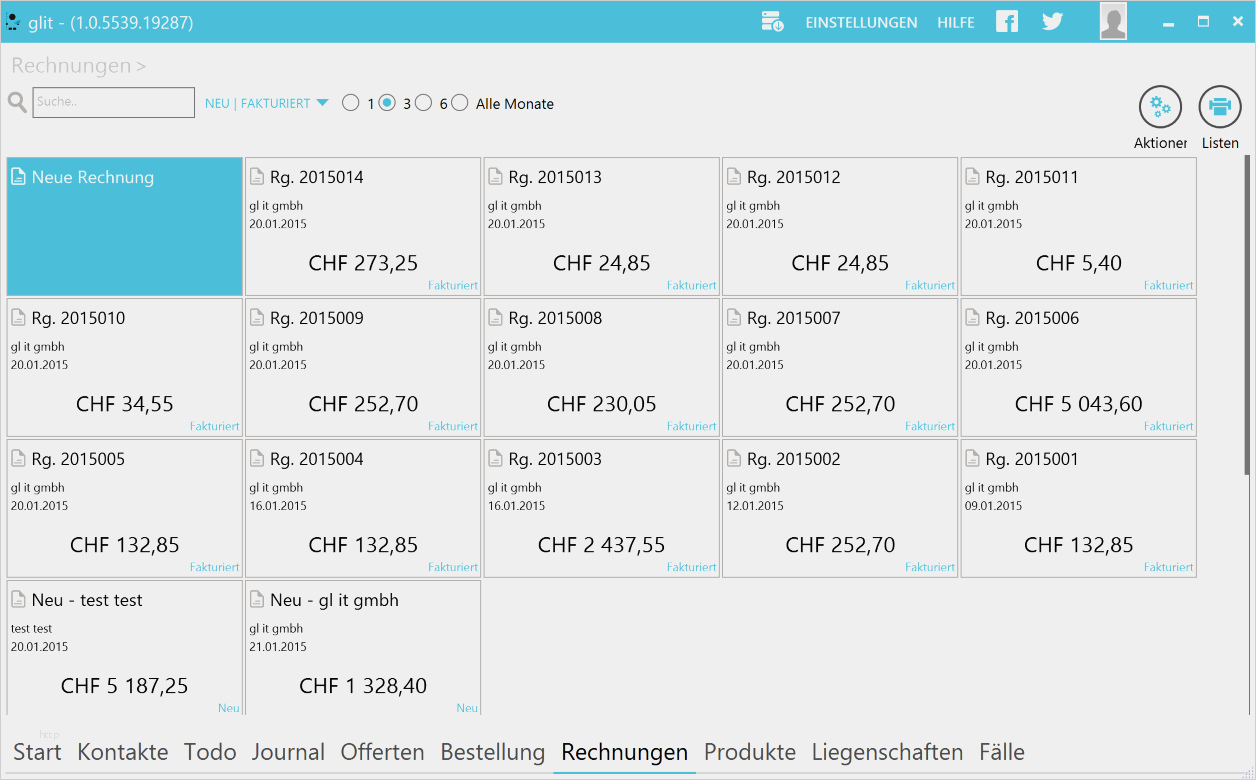1256x780 pixels.
Task: Click the glit app icon in title bar
Action: [x=13, y=22]
